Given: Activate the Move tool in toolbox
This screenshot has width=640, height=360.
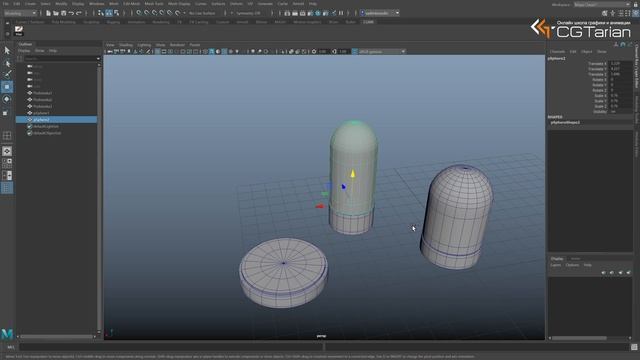Looking at the screenshot, I should click(x=7, y=87).
